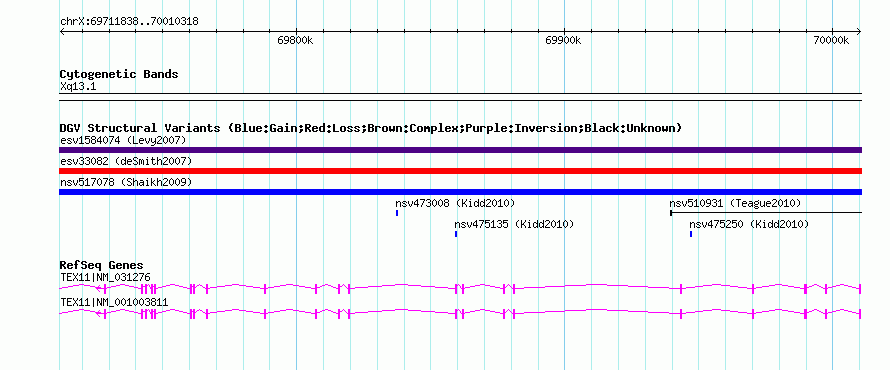890x370 pixels.
Task: Click the 69800k ruler label
Action: tap(295, 40)
